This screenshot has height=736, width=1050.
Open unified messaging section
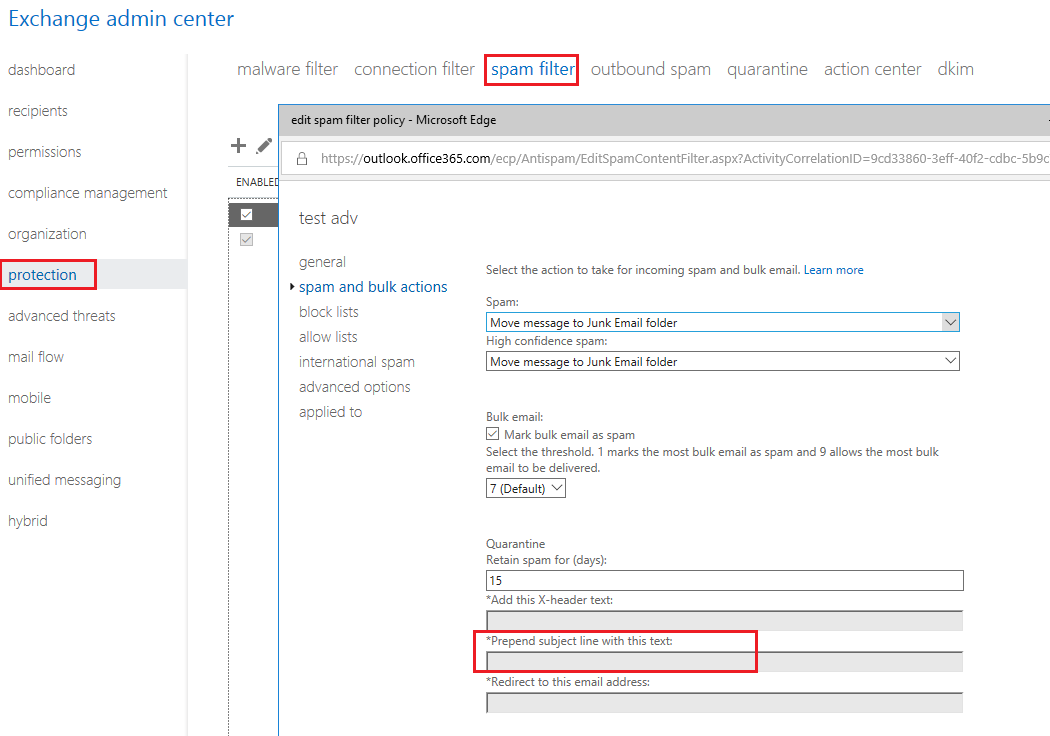click(x=64, y=480)
